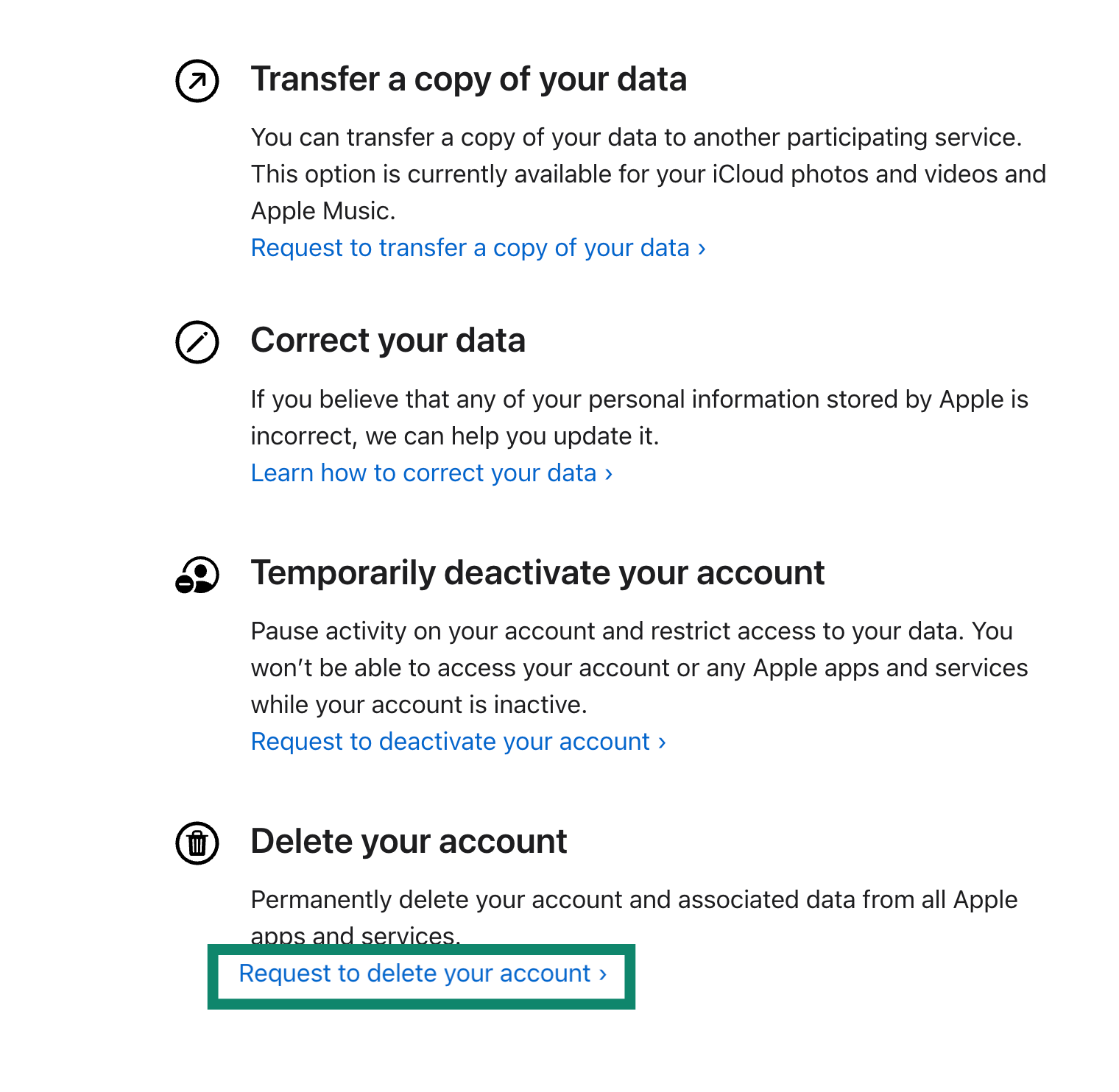Click the paragraph starting with Pause activity

pos(639,668)
